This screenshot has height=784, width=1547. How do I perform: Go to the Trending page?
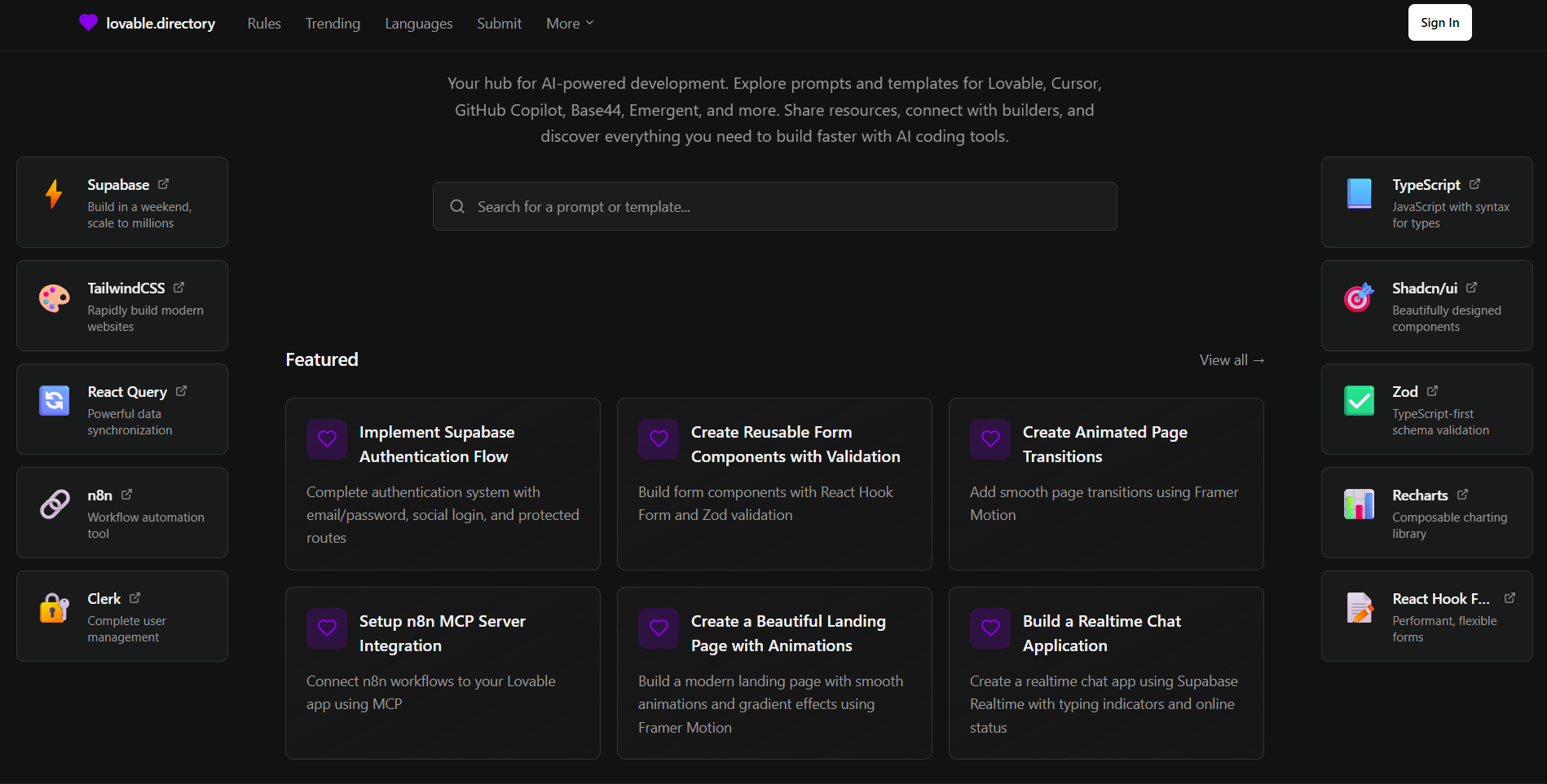[x=333, y=24]
